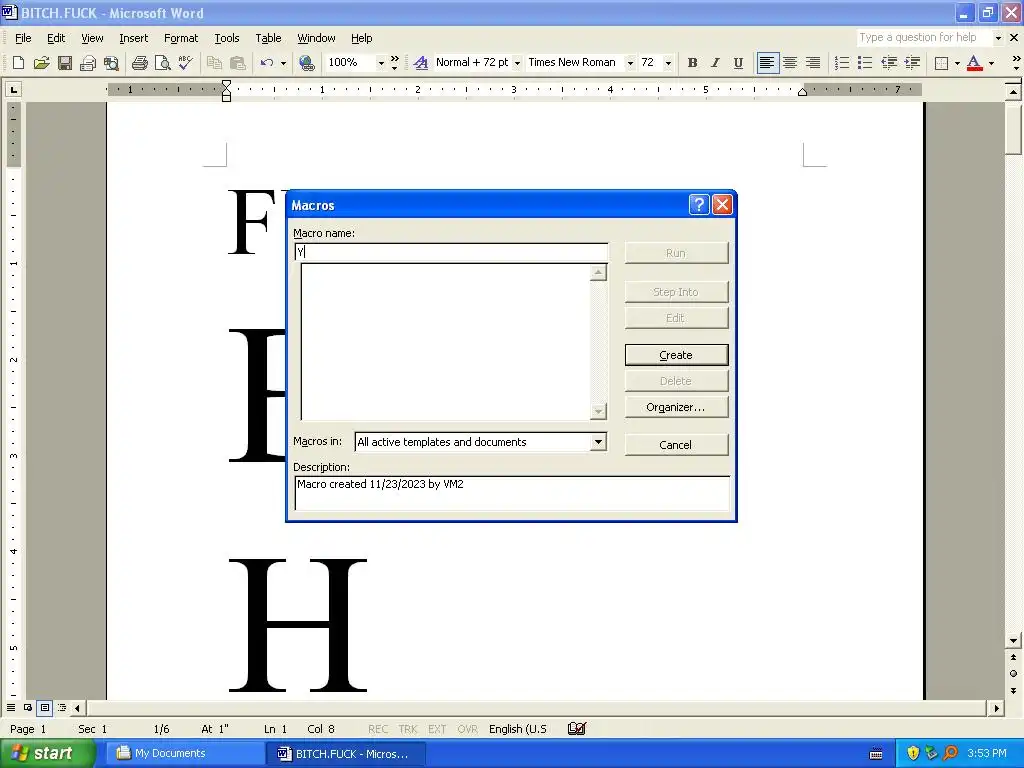The image size is (1024, 768).
Task: Click the tab-stop selector at ruler corner
Action: 13,89
